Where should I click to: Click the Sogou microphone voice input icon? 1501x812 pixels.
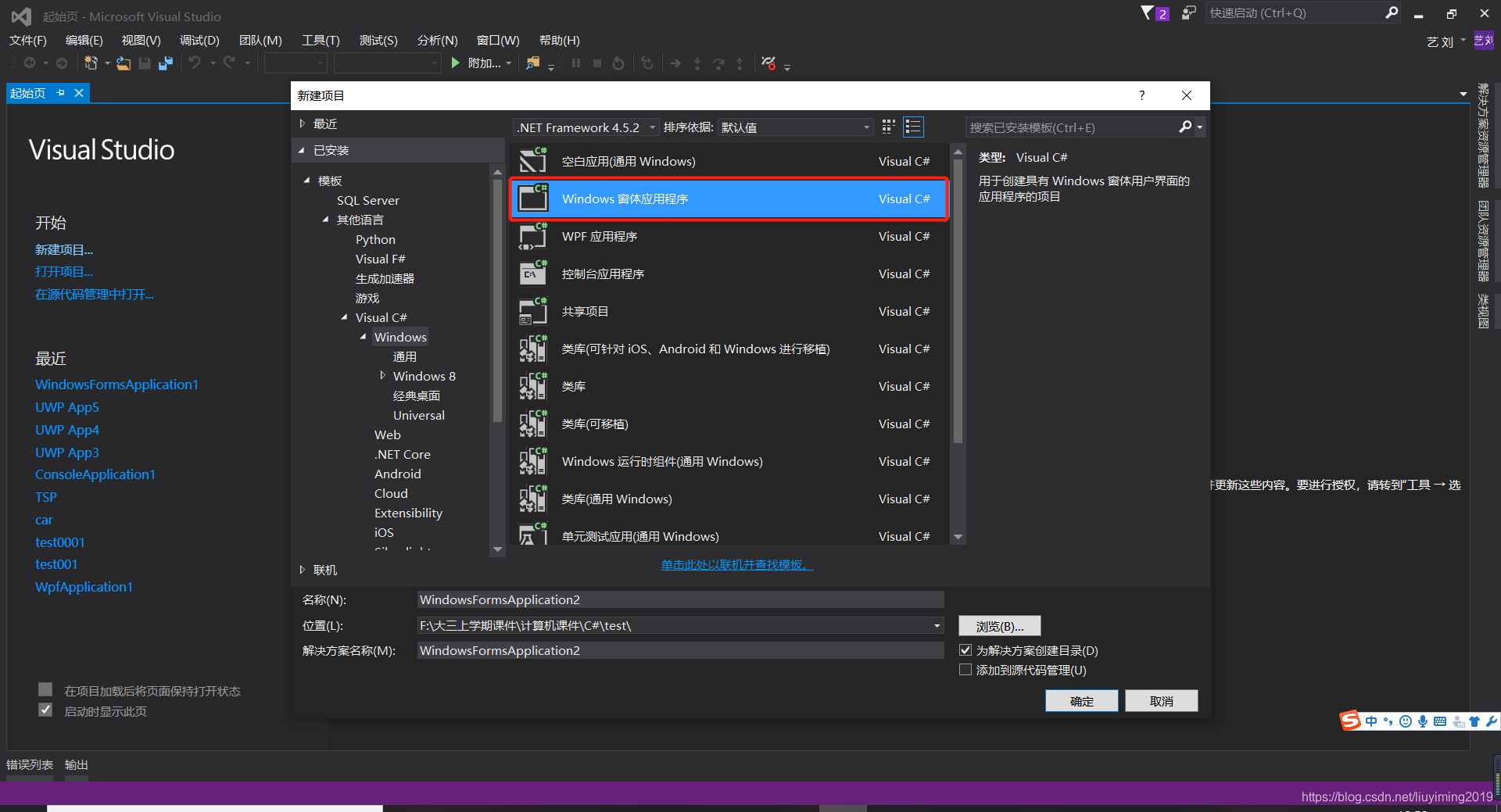click(x=1423, y=721)
